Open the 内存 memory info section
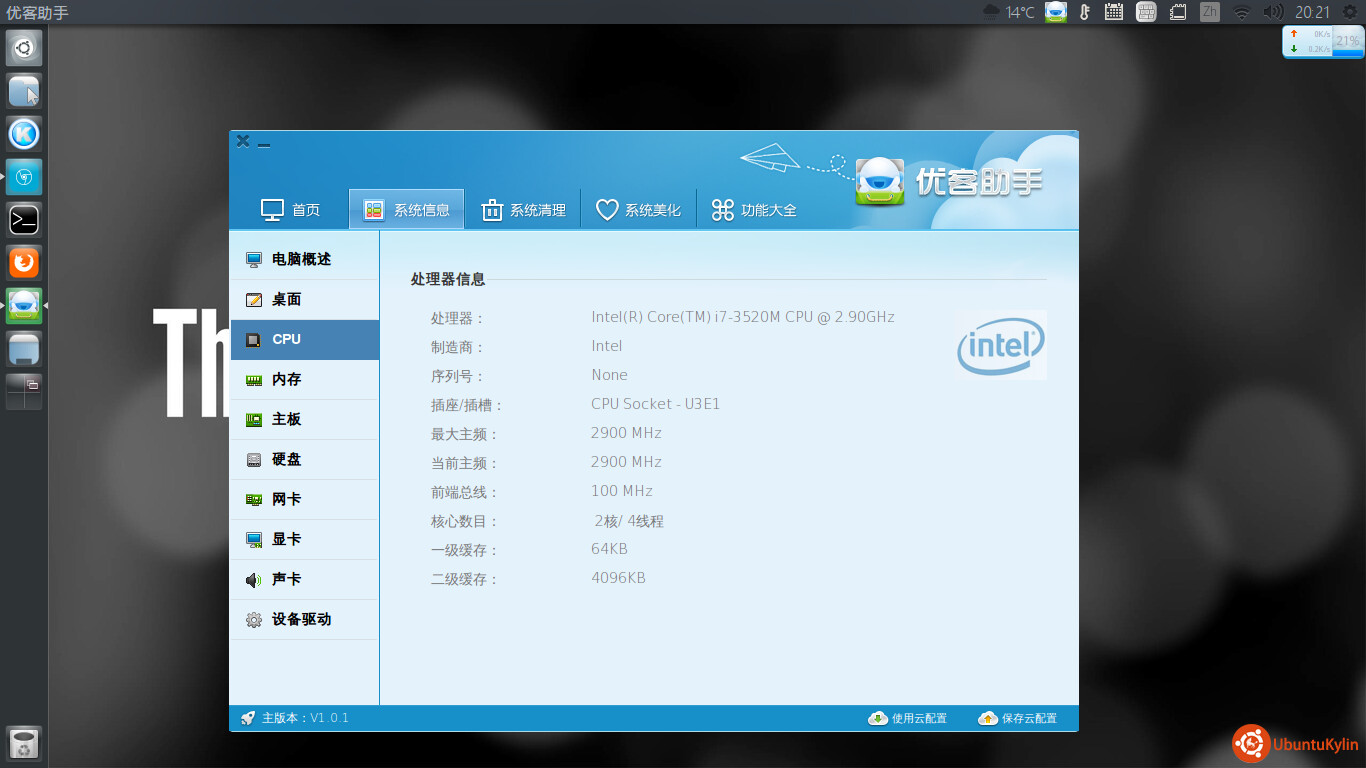Image resolution: width=1366 pixels, height=768 pixels. point(286,380)
